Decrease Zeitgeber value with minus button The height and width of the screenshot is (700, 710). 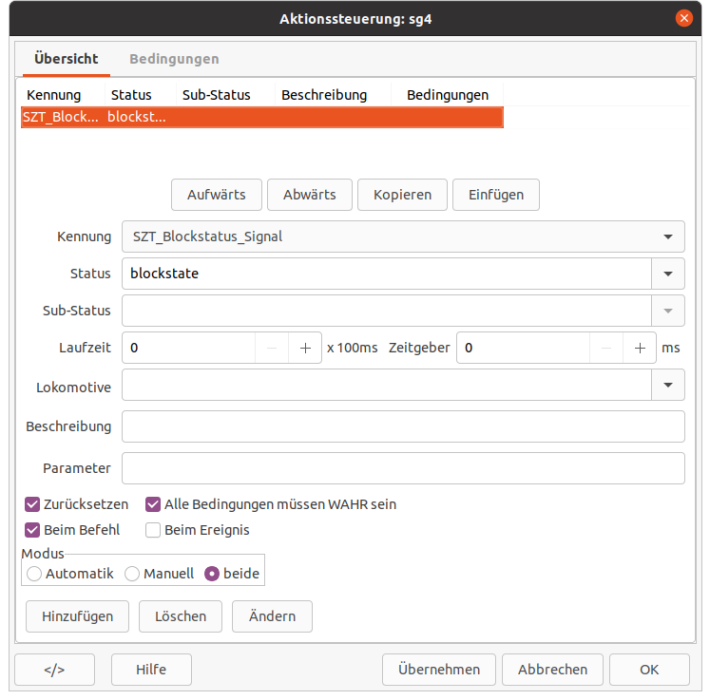[x=606, y=348]
